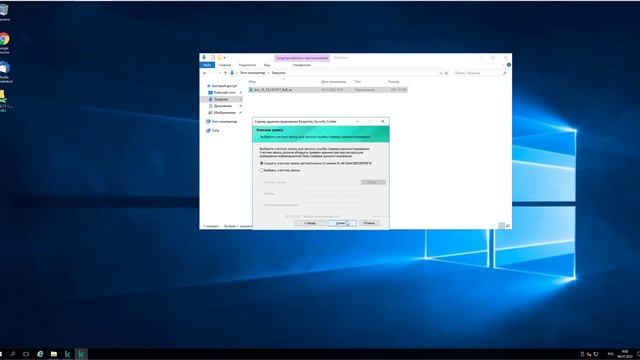Screen dimensions: 640x360
Task: Click the Next button in the installer
Action: [x=342, y=223]
